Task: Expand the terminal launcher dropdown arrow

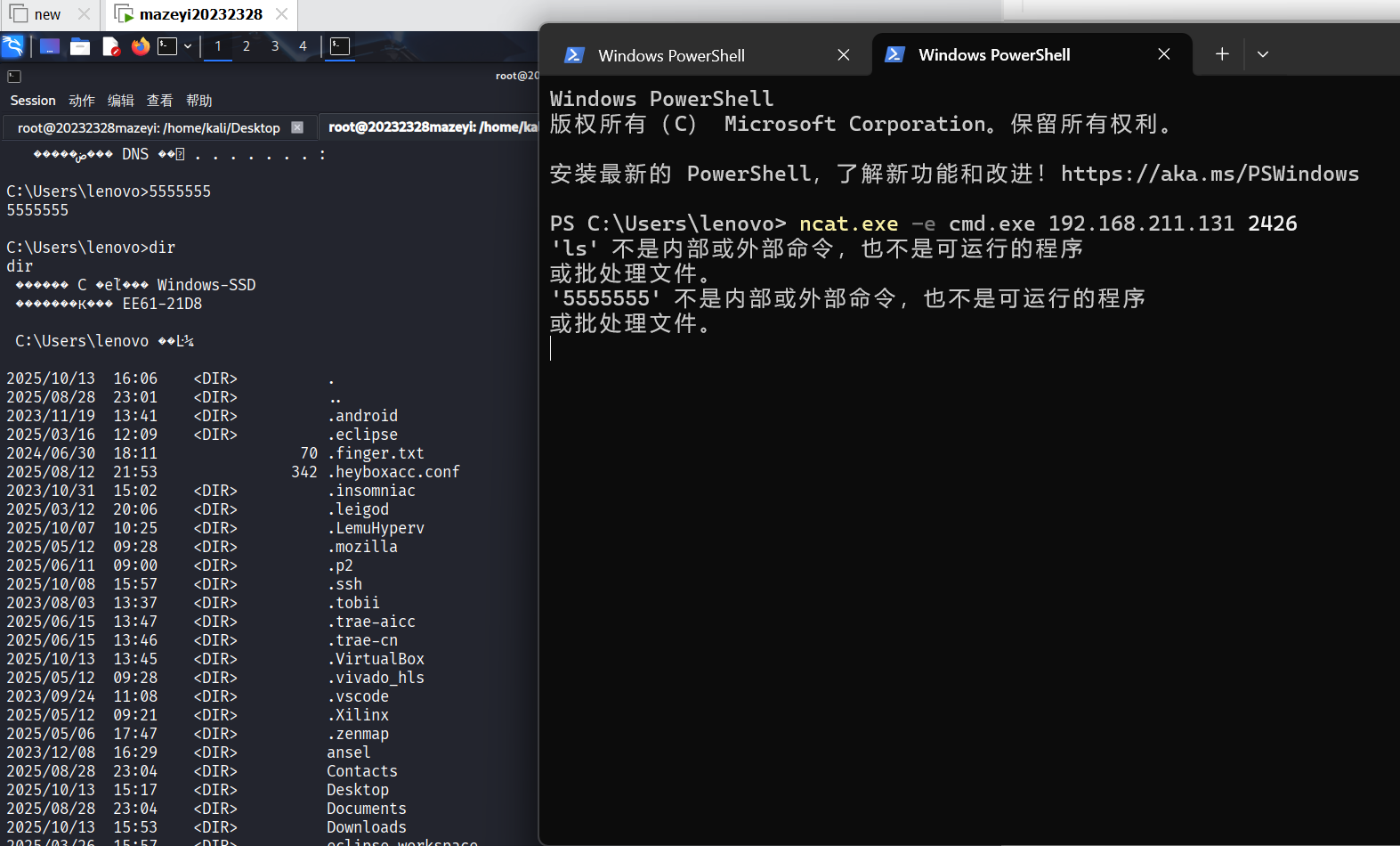Action: pyautogui.click(x=188, y=46)
